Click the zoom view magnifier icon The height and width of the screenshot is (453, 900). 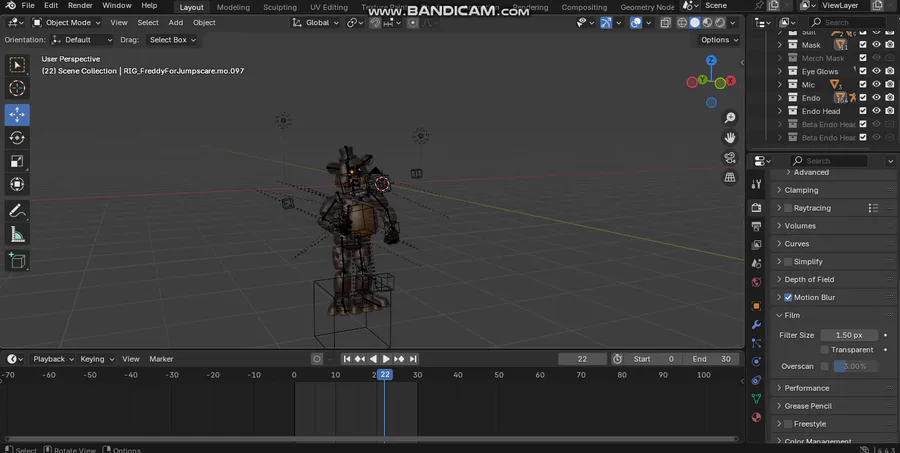(730, 118)
